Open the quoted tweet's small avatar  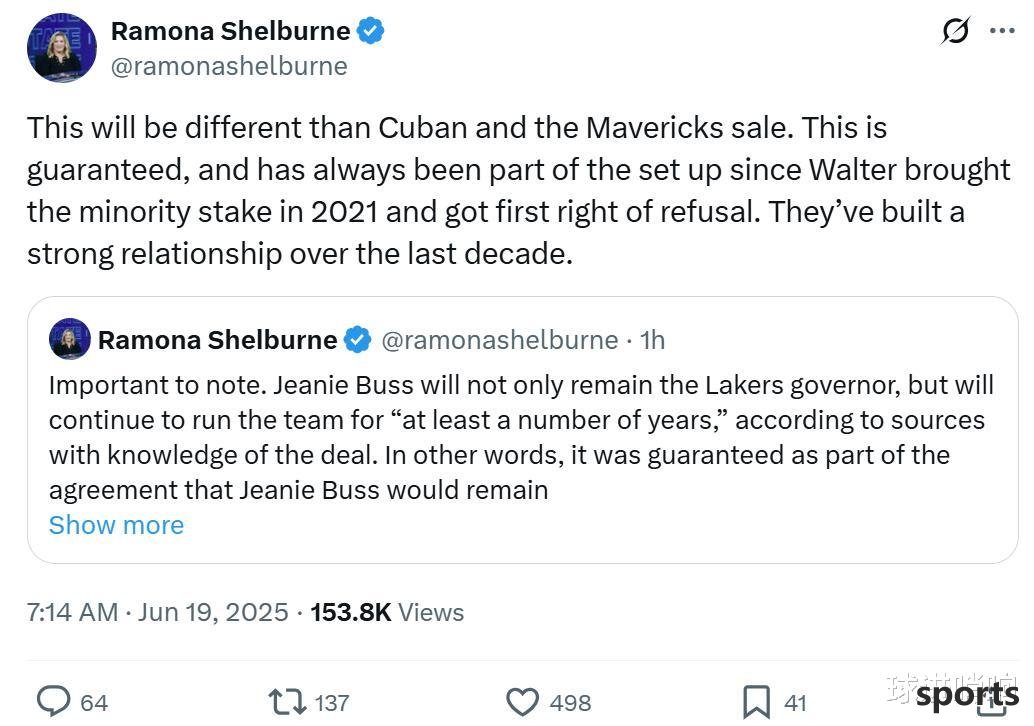point(70,339)
